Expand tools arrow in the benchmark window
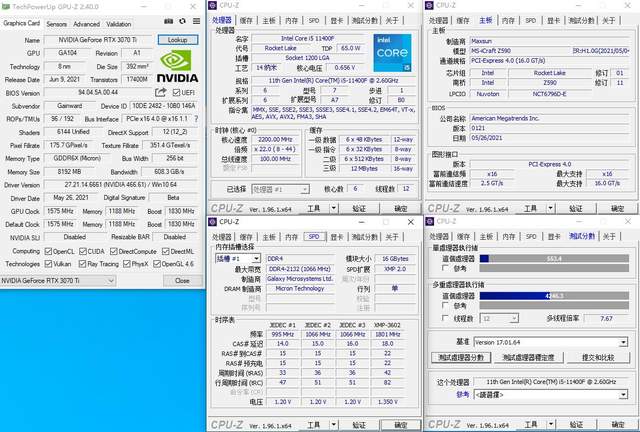The height and width of the screenshot is (432, 640). pos(551,425)
